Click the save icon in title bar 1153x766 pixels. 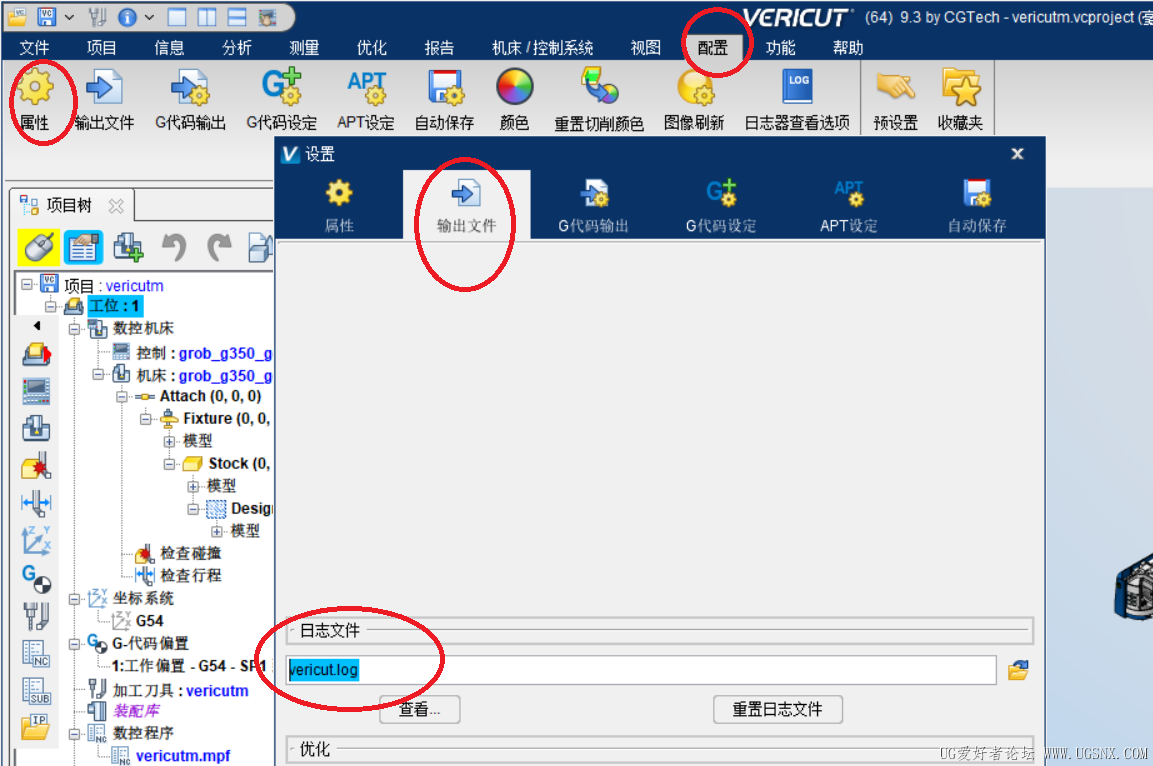(46, 16)
